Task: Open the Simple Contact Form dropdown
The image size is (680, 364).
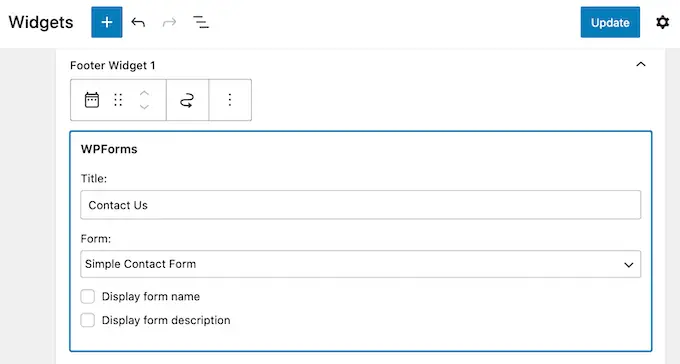Action: tap(360, 264)
